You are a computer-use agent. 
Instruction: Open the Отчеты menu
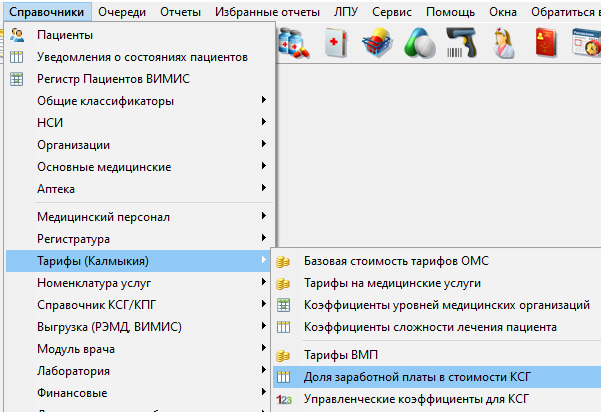pyautogui.click(x=180, y=12)
